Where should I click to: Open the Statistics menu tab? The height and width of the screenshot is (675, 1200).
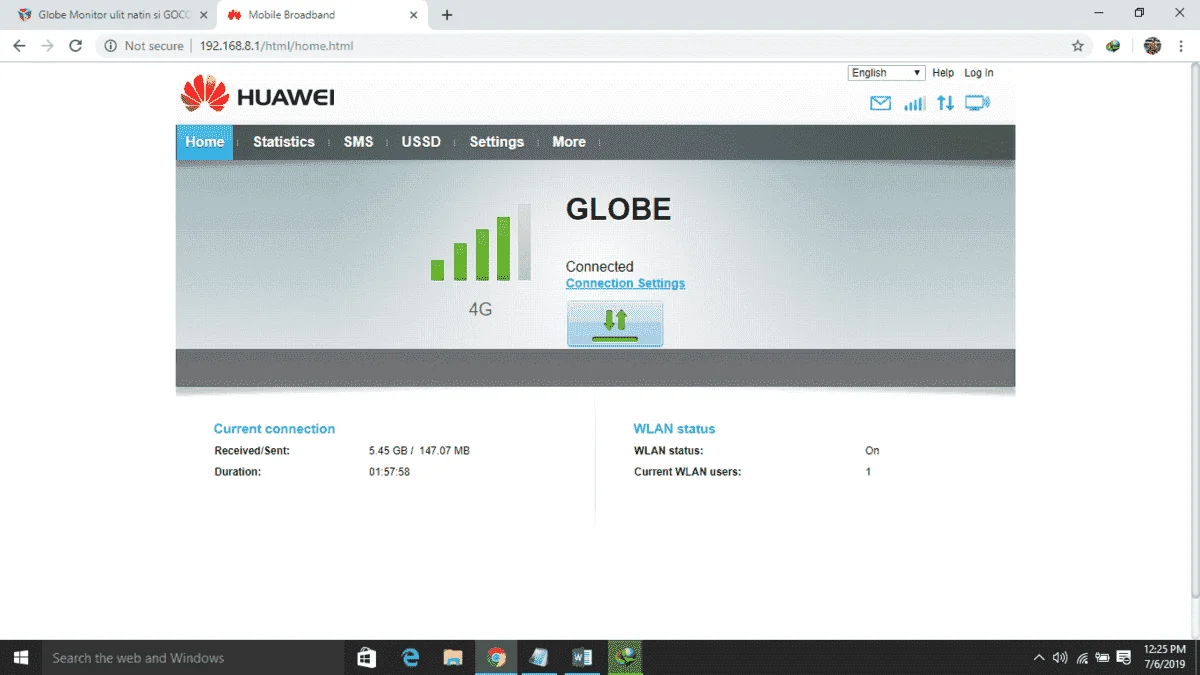pyautogui.click(x=284, y=142)
